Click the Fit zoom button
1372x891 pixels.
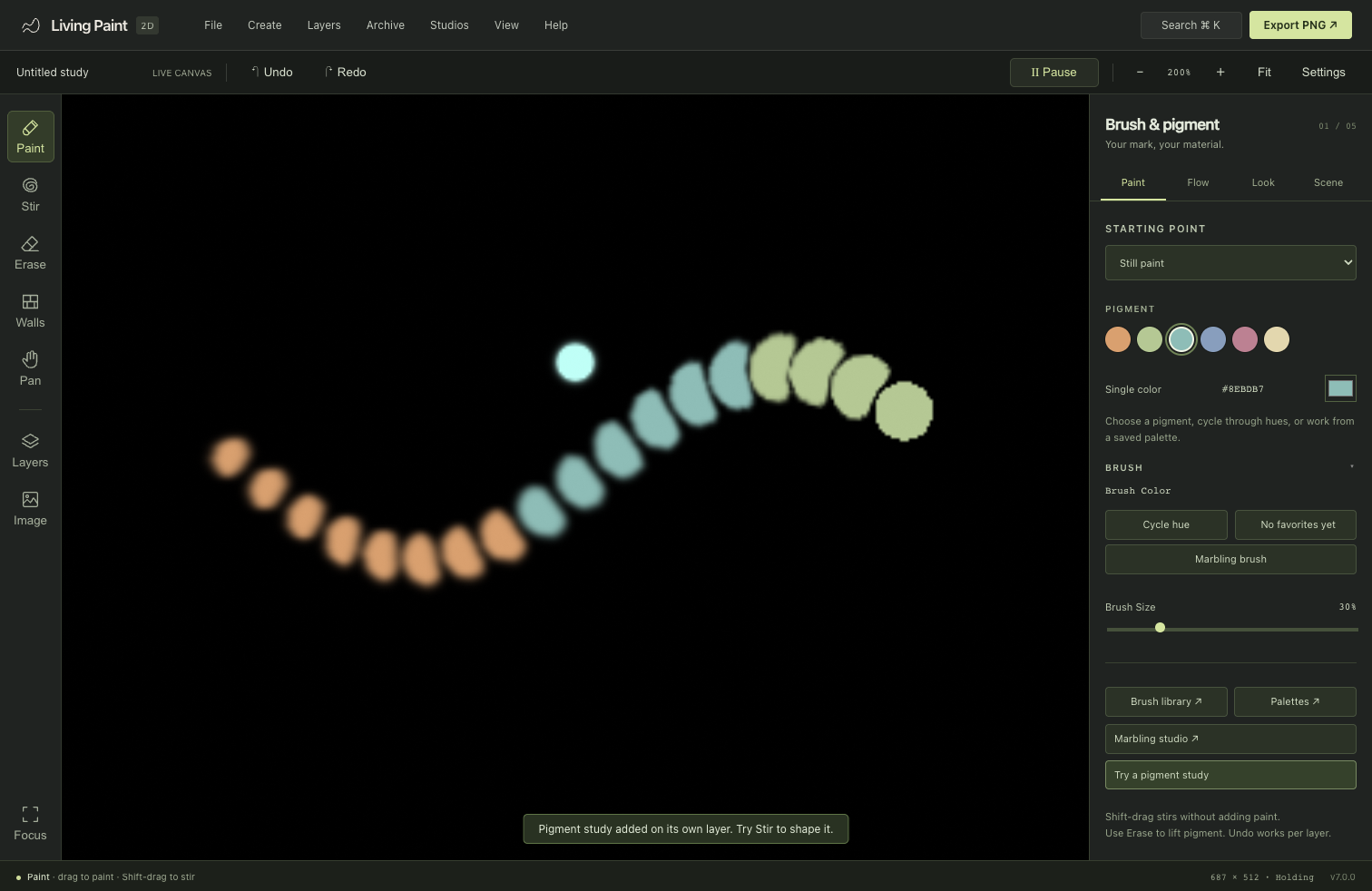(x=1264, y=73)
